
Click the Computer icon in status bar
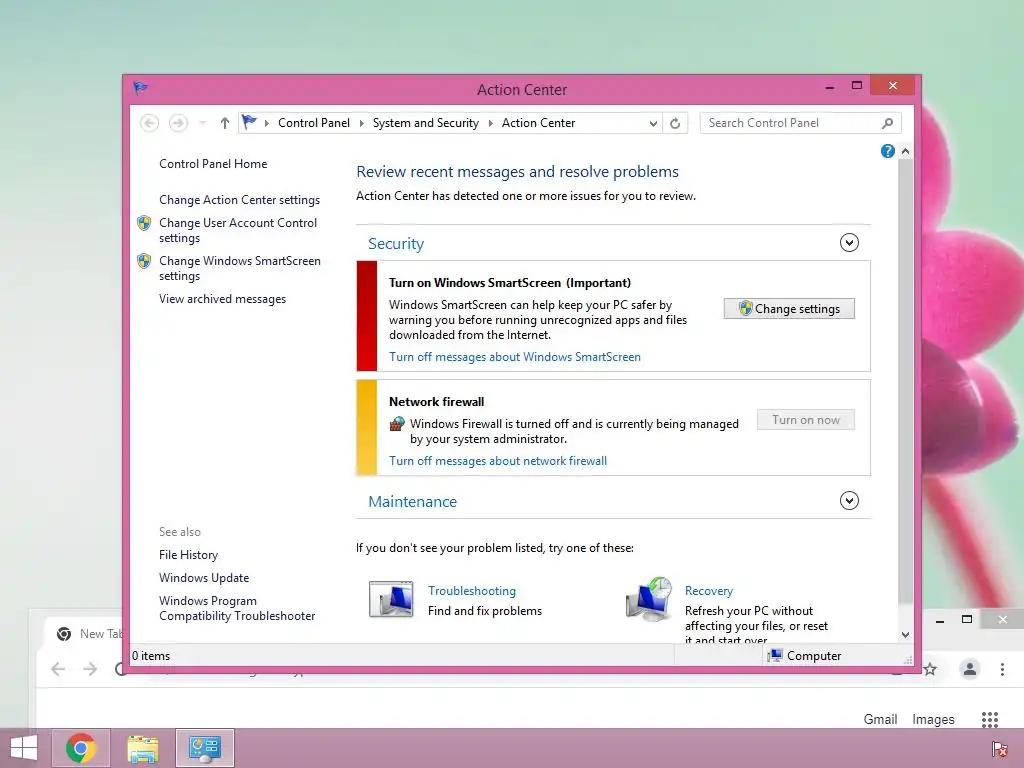pyautogui.click(x=775, y=656)
